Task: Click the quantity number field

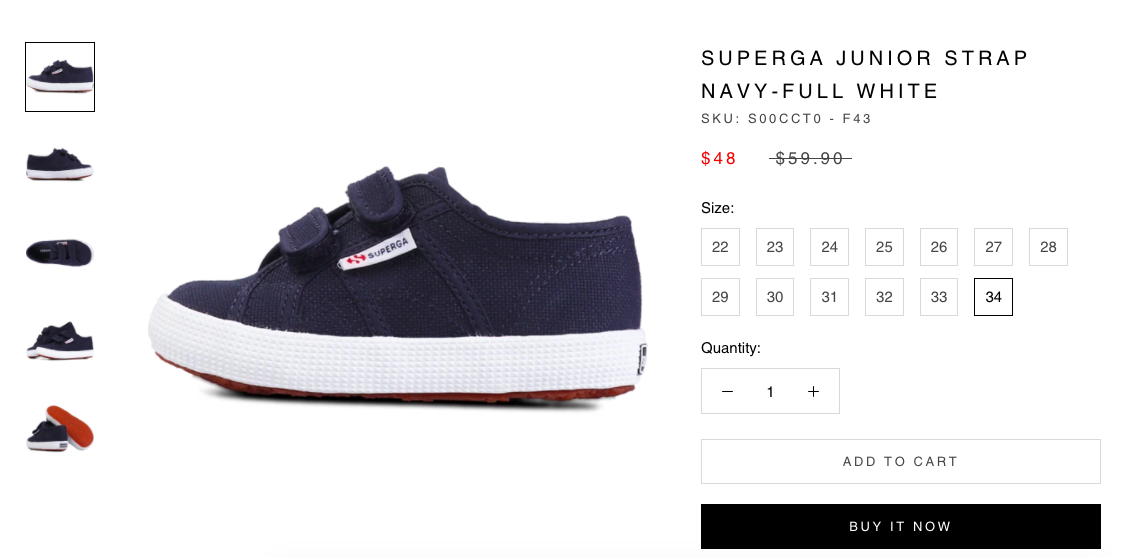Action: click(770, 391)
